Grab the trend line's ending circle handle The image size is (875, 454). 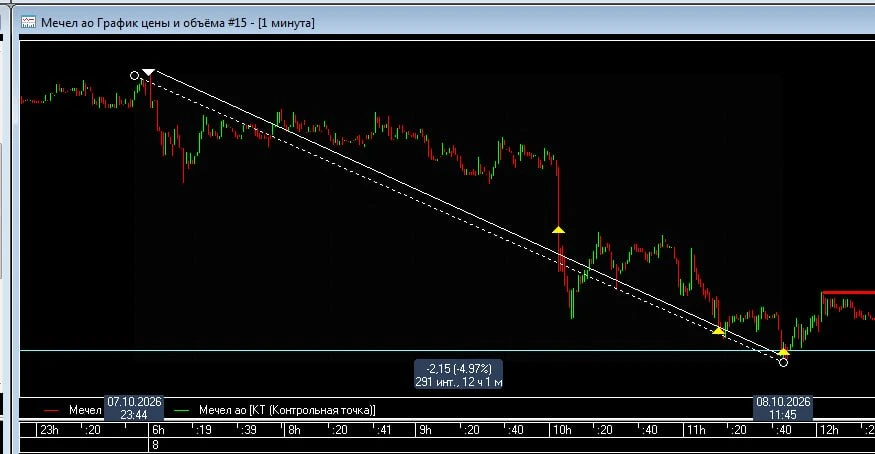pos(783,363)
